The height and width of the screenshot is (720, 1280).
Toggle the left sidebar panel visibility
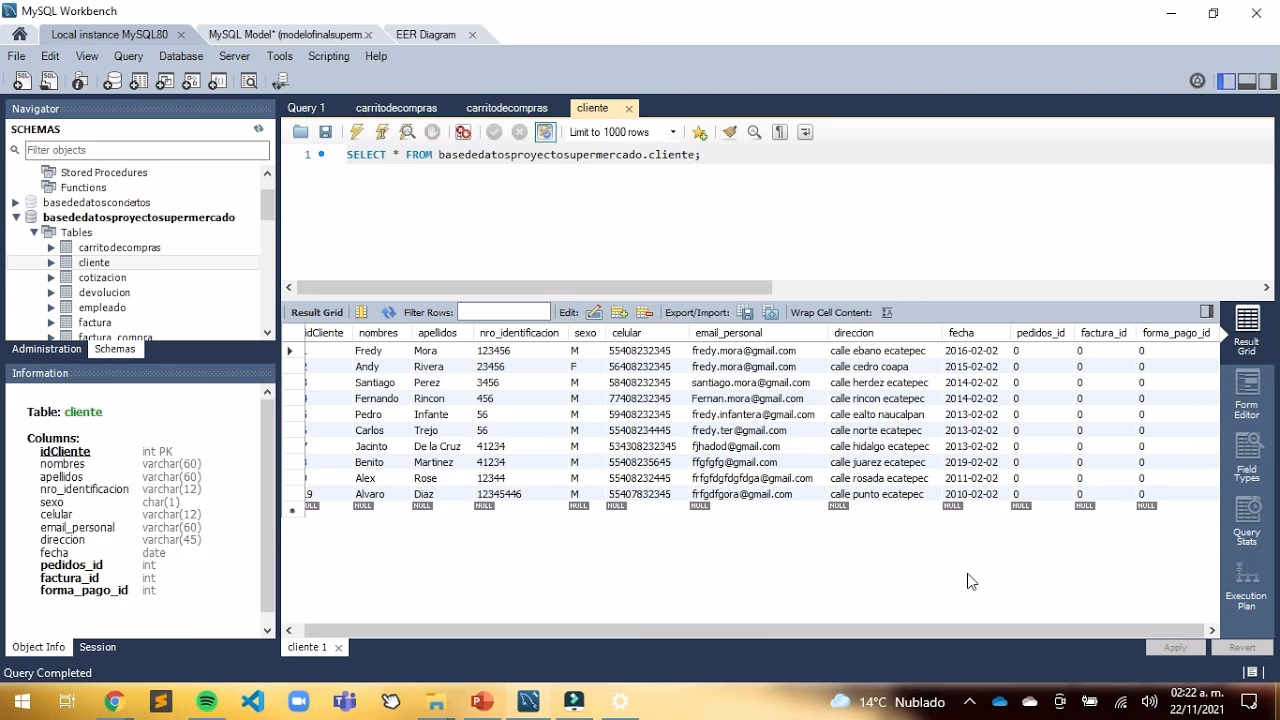[1226, 82]
